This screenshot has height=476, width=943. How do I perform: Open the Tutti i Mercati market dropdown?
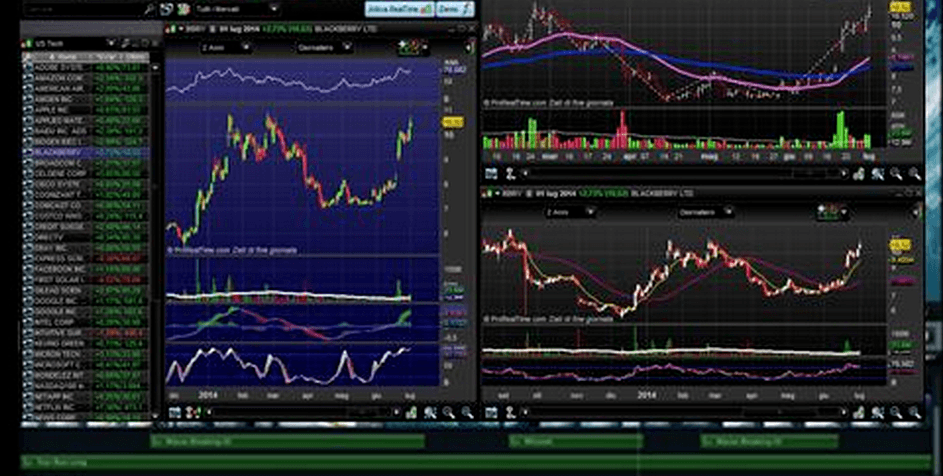click(237, 9)
